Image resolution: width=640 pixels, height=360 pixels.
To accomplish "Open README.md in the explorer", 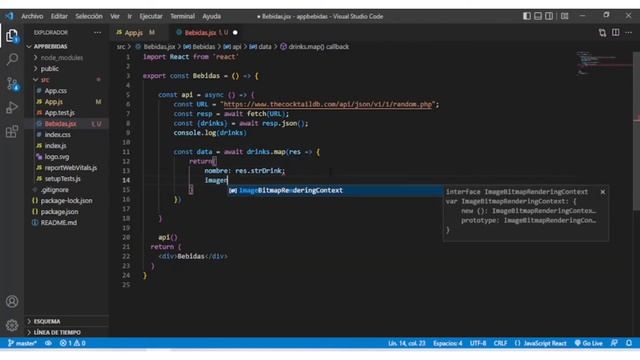I will (67, 223).
